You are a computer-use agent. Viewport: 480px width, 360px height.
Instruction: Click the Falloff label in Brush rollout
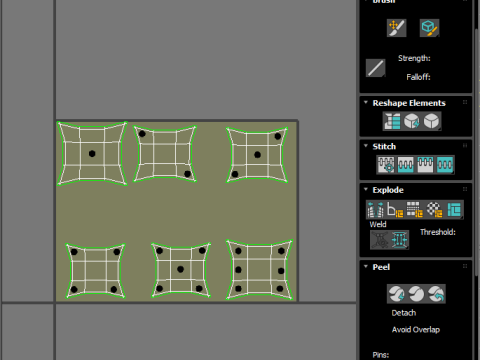[x=418, y=77]
